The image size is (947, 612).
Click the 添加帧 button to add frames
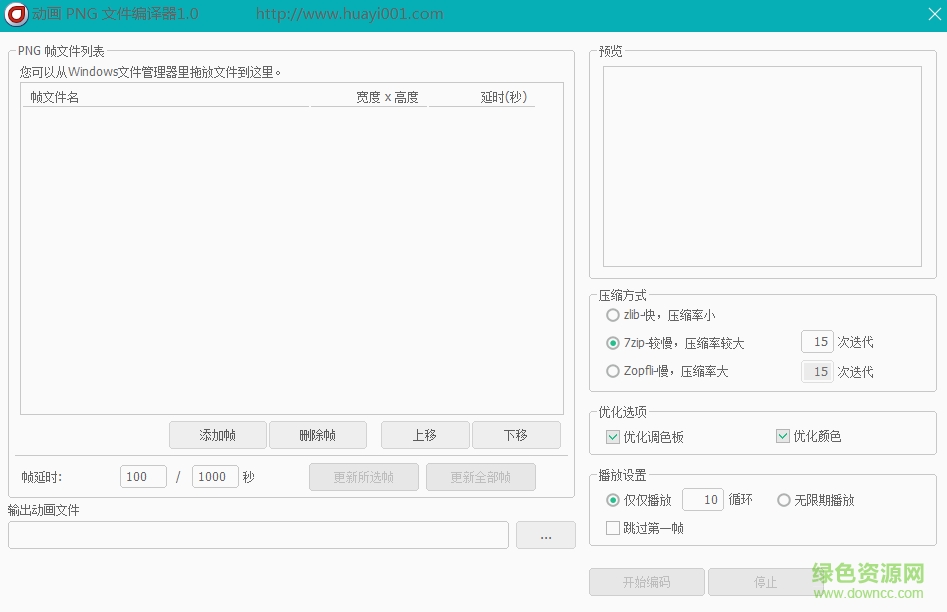point(217,435)
